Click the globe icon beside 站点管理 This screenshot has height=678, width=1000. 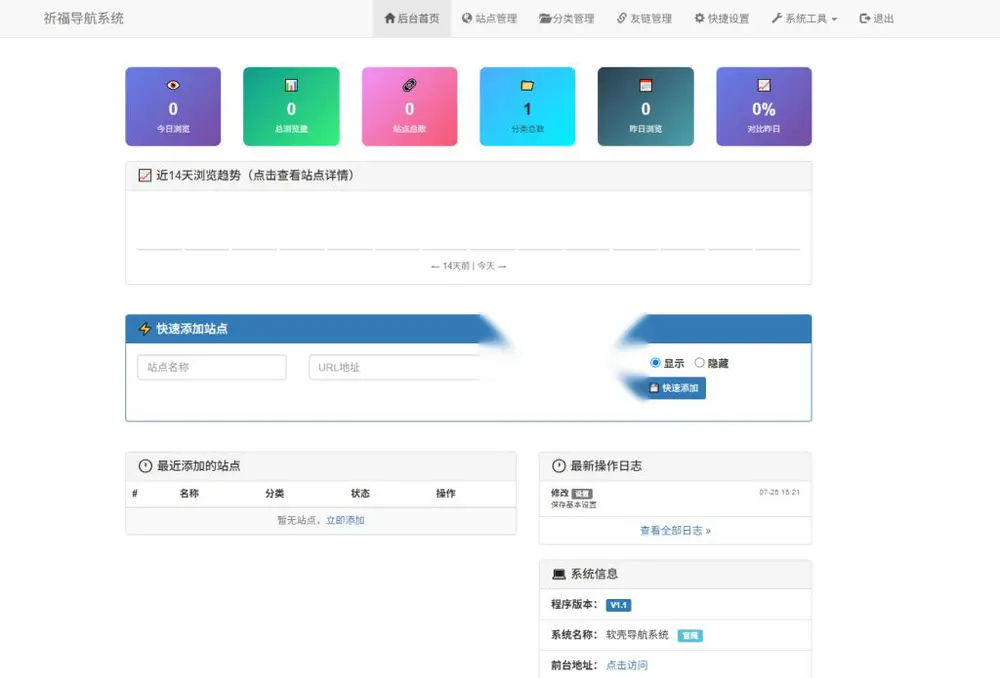(x=467, y=18)
